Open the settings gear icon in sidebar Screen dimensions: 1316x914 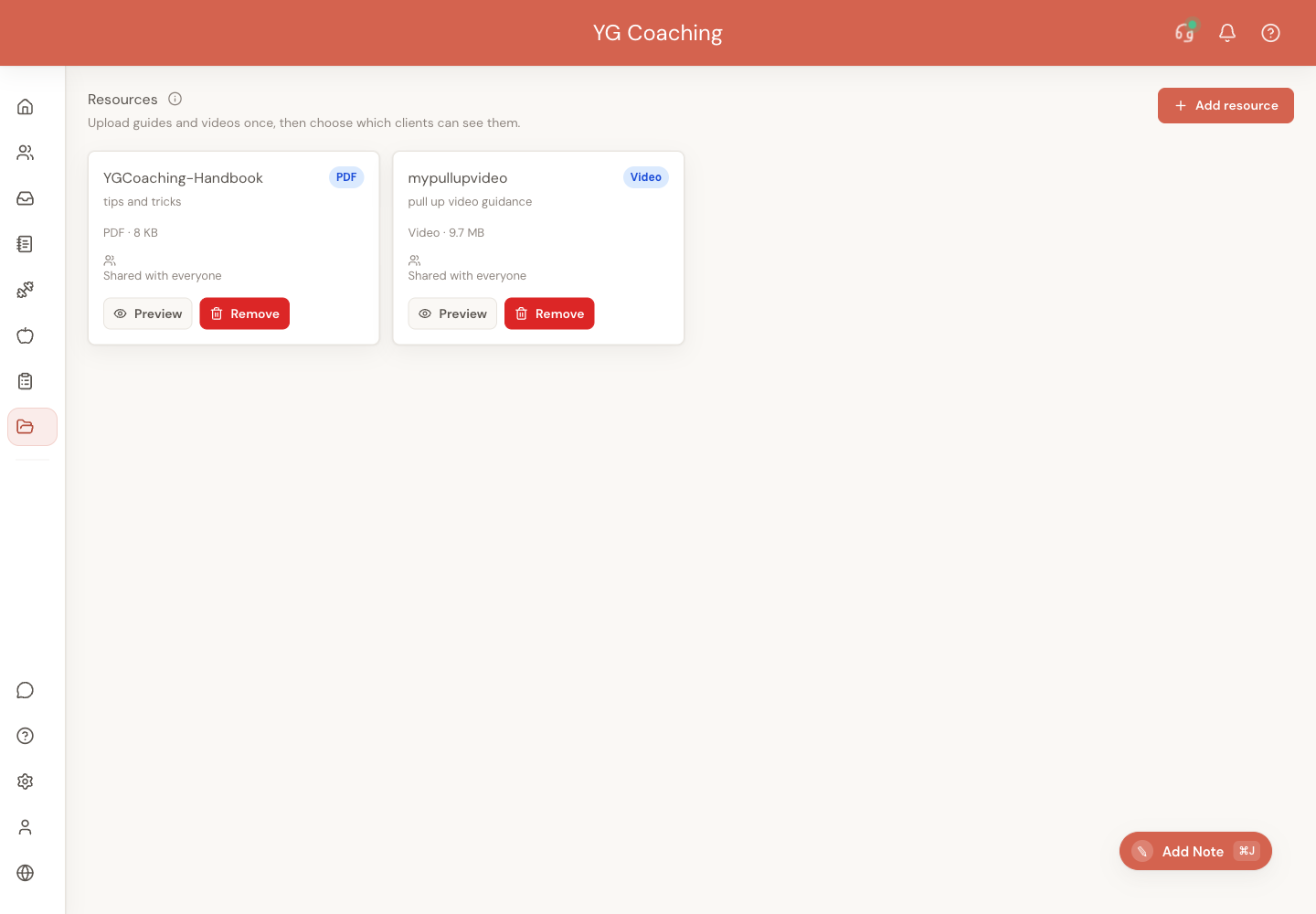26,781
